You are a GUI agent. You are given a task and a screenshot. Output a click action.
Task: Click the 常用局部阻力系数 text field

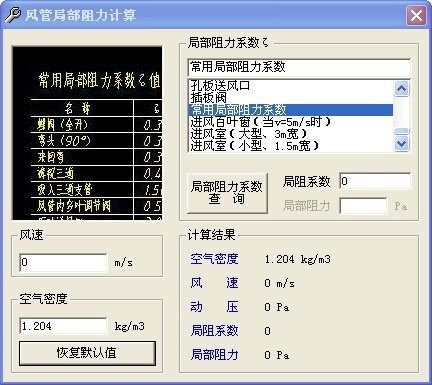point(299,68)
